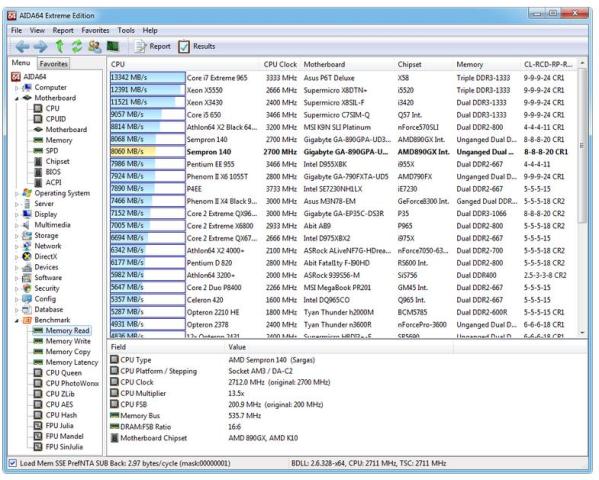Click the Report toolbar button
Viewport: 599px width, 480px height.
pyautogui.click(x=153, y=47)
